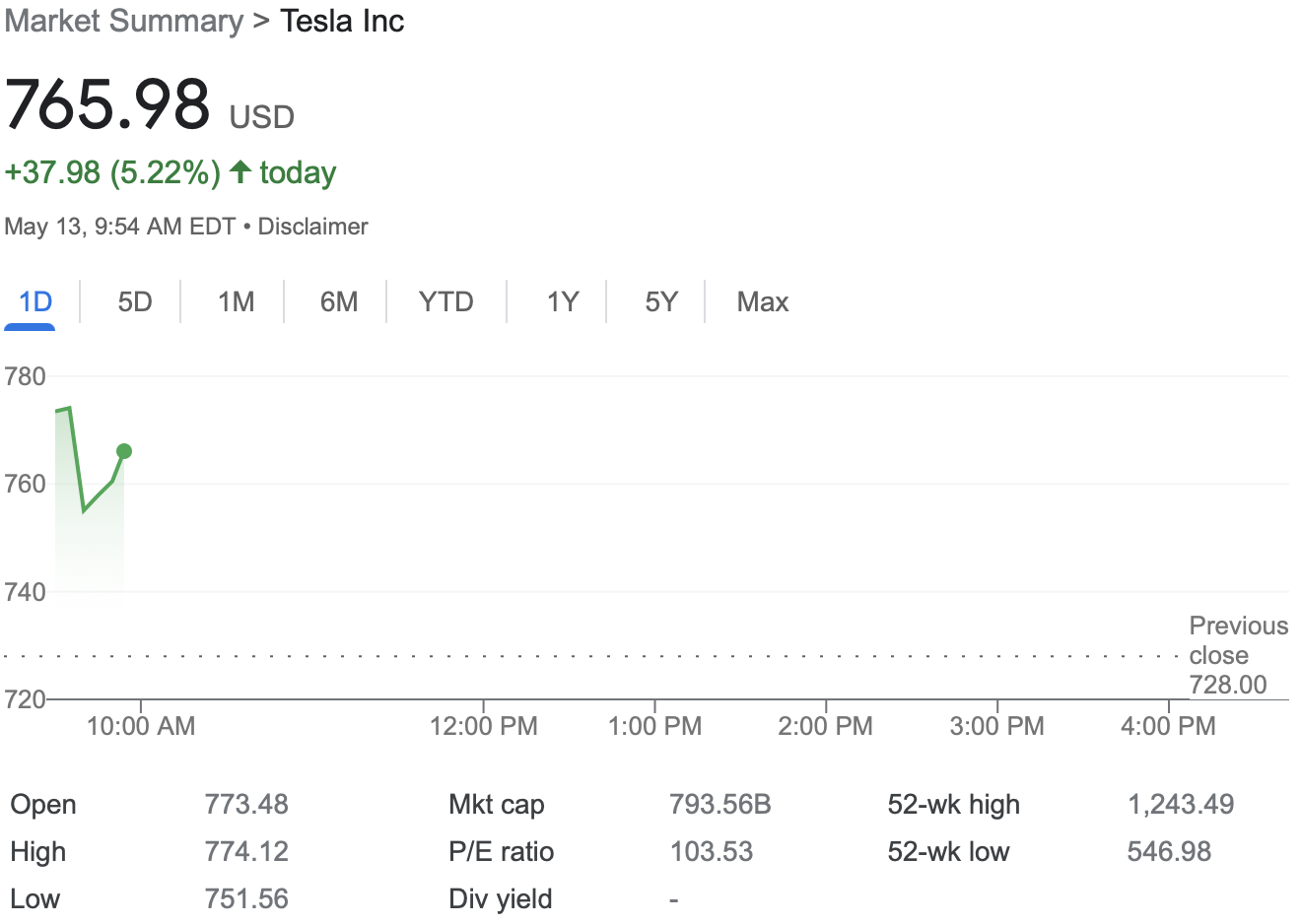Click the +37.98 (5.22%) change text
The image size is (1301, 924).
[x=112, y=172]
